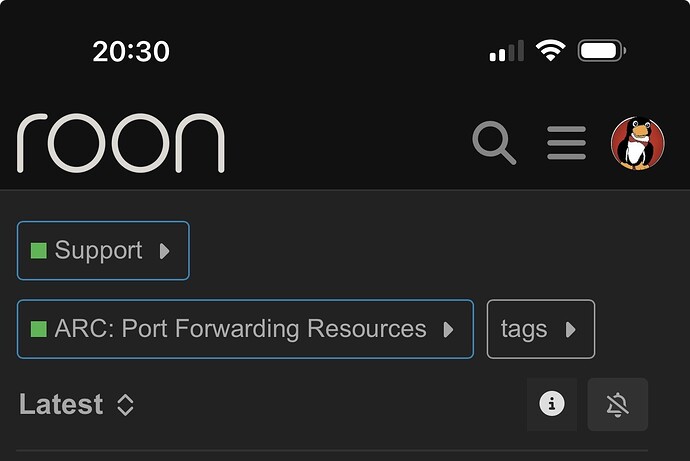Tap the penguin user avatar

click(637, 143)
